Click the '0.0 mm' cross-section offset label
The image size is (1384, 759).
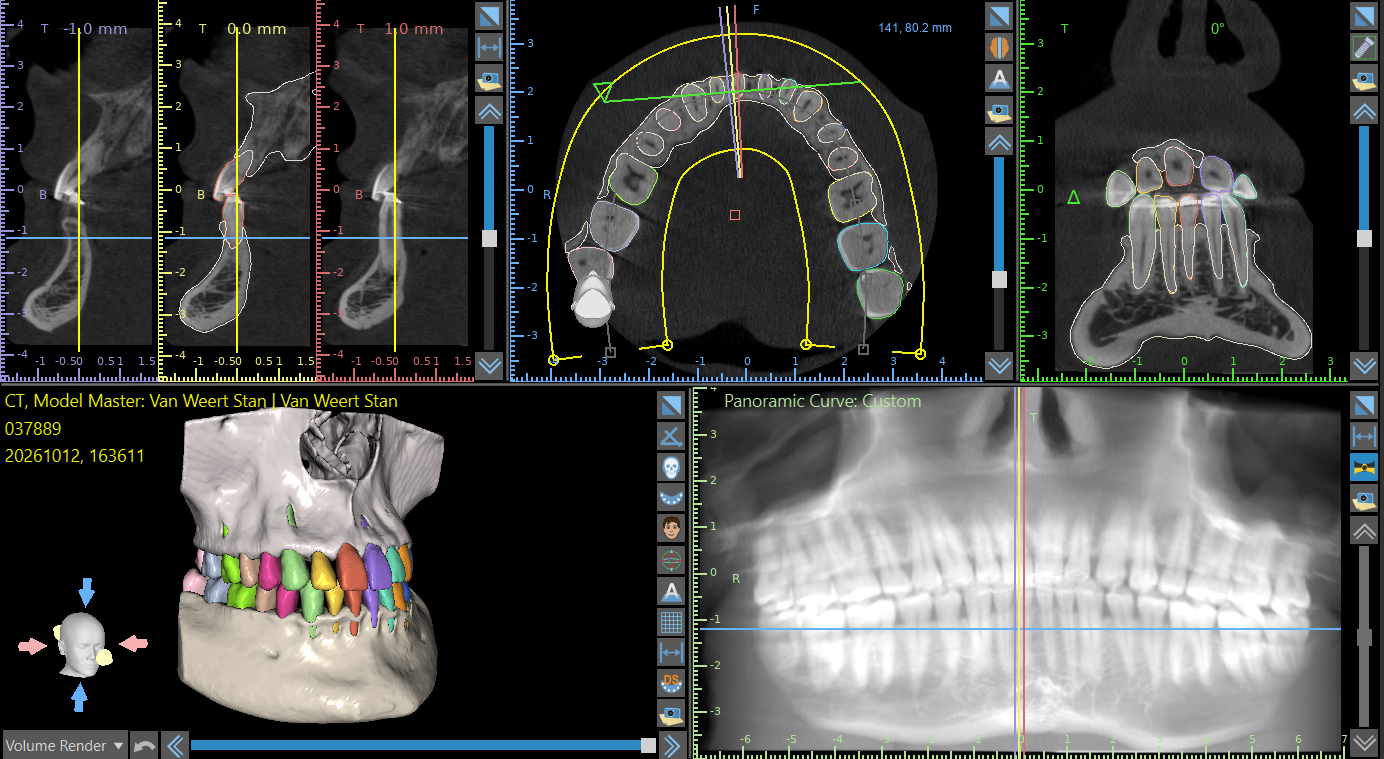[256, 29]
